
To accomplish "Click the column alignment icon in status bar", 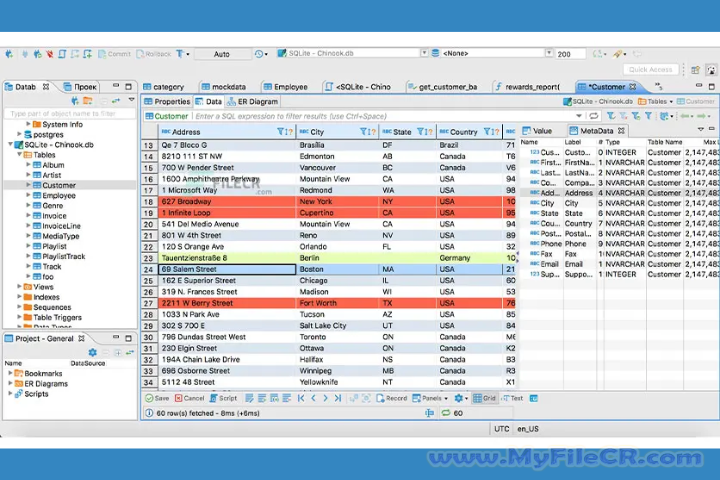I will pyautogui.click(x=429, y=413).
